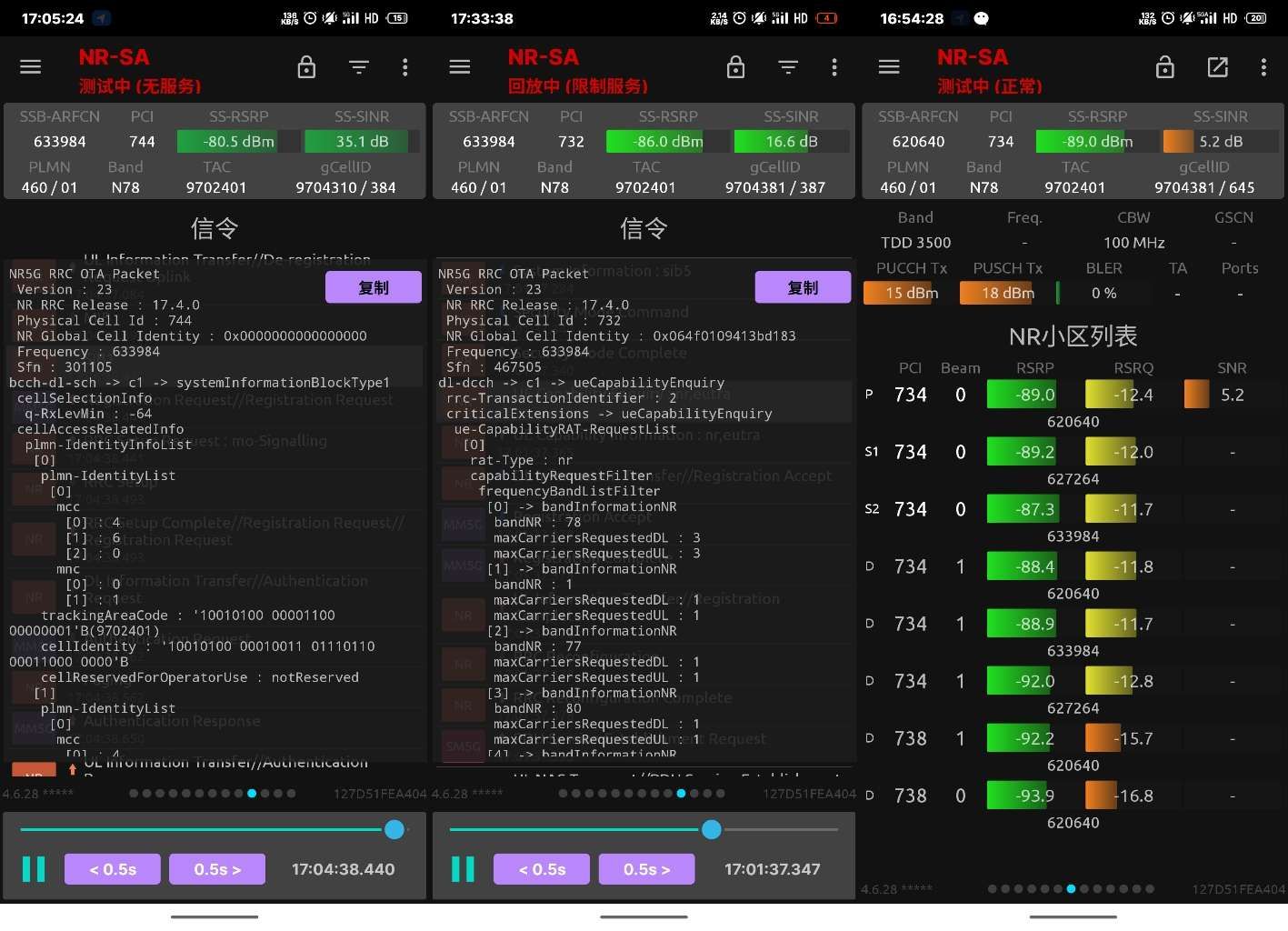Click replay slider handle in middle screen
1288x931 pixels.
pos(712,829)
